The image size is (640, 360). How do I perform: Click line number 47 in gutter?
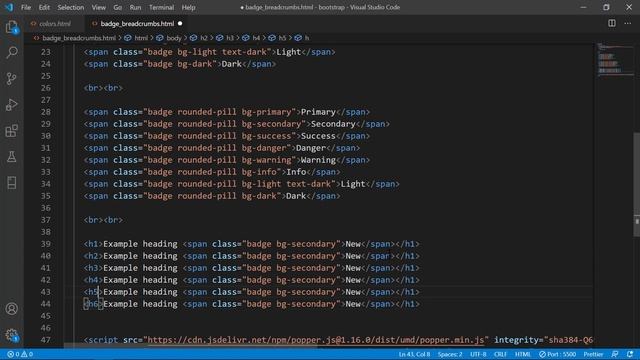tap(46, 340)
